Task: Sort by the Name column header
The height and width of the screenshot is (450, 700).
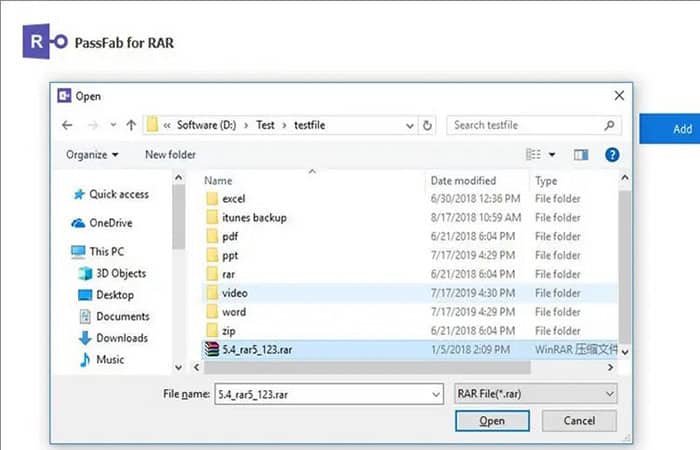Action: [x=218, y=181]
